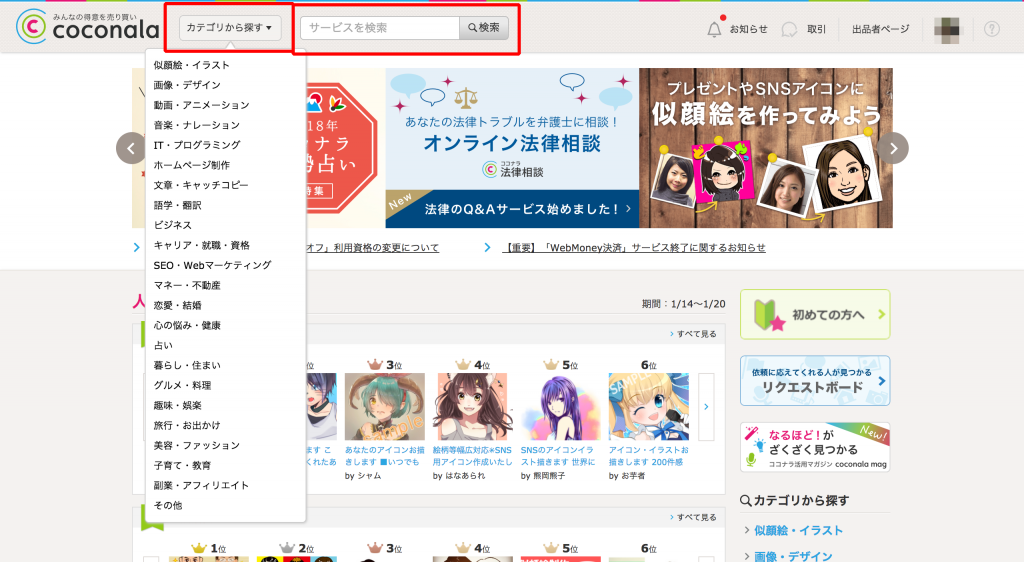Click すべて見る in first ranking section
This screenshot has height=562, width=1024.
694,334
